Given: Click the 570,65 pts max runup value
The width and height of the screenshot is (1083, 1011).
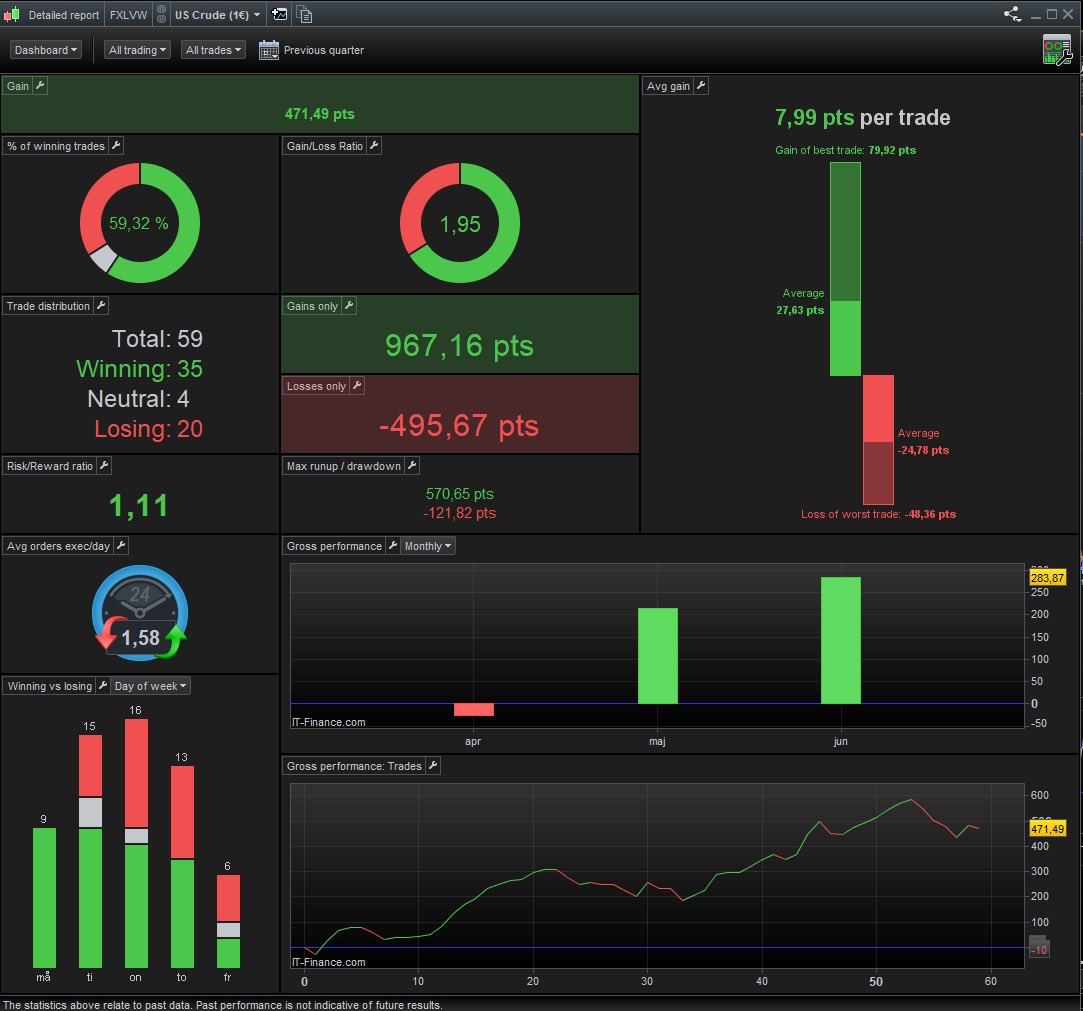Looking at the screenshot, I should (x=459, y=494).
